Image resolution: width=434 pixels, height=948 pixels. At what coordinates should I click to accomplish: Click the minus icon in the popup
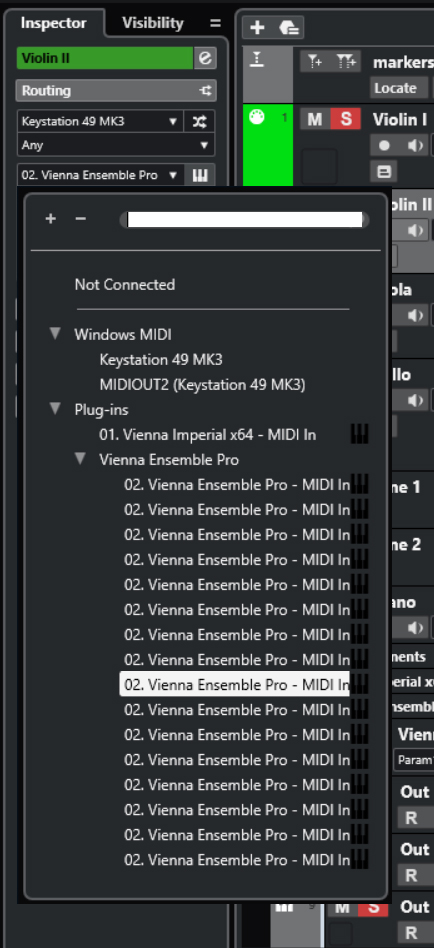coord(80,219)
